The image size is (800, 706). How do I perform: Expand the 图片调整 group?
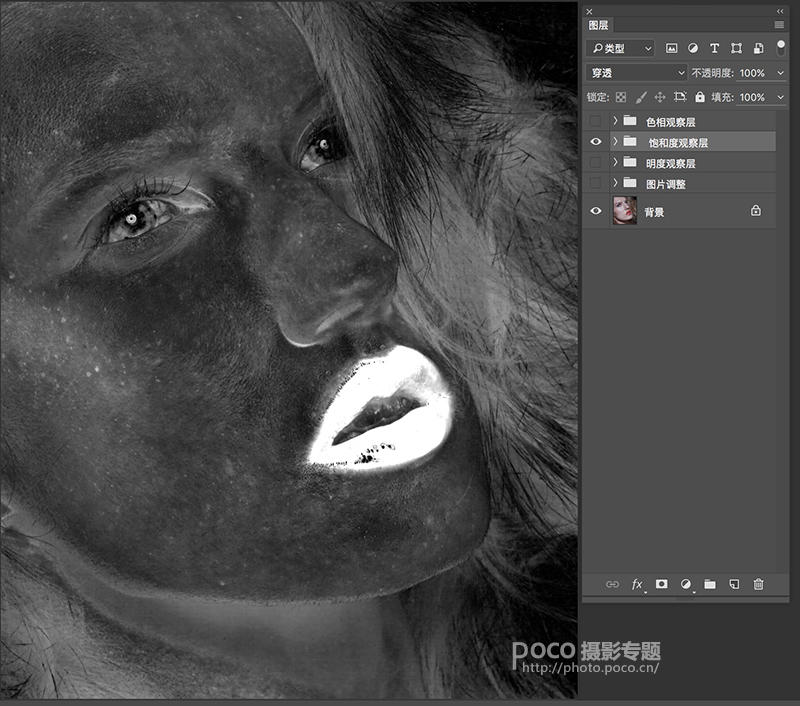point(615,182)
